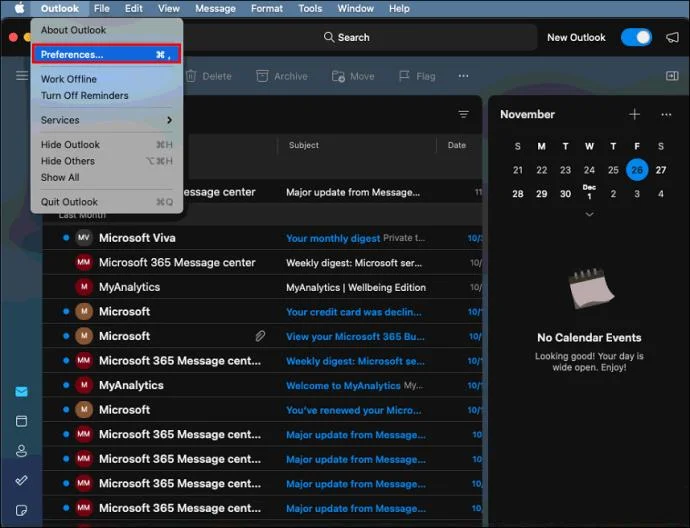The width and height of the screenshot is (690, 528).
Task: Open the Edit menu
Action: [133, 8]
